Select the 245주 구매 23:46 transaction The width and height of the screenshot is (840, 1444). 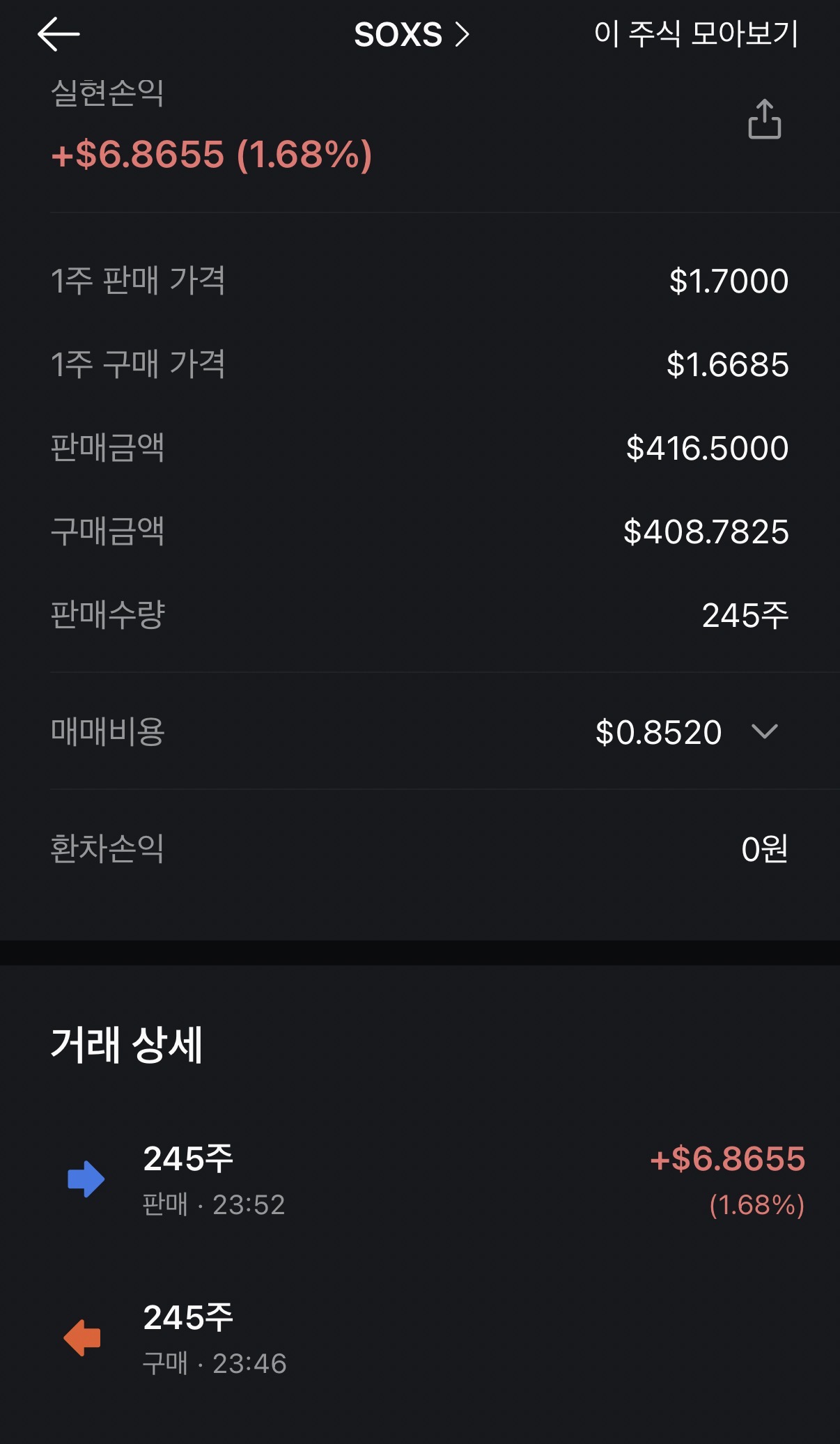pyautogui.click(x=214, y=1338)
